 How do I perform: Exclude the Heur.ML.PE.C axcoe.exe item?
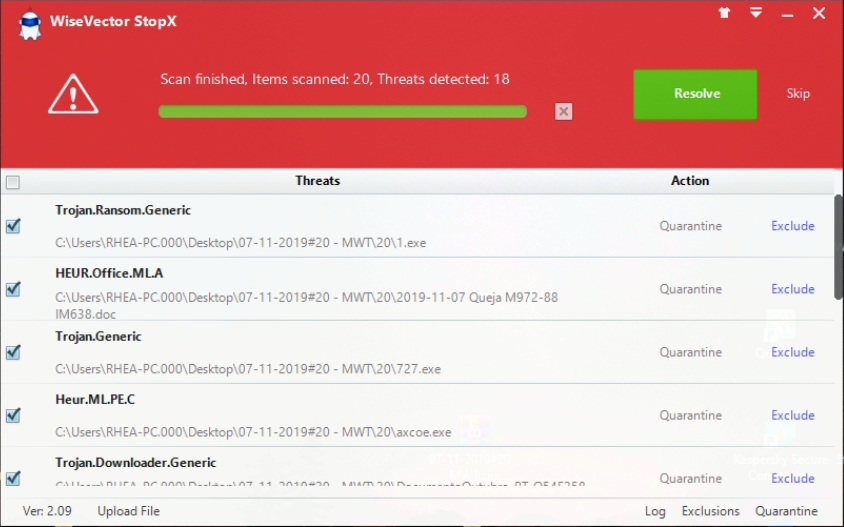(x=792, y=415)
